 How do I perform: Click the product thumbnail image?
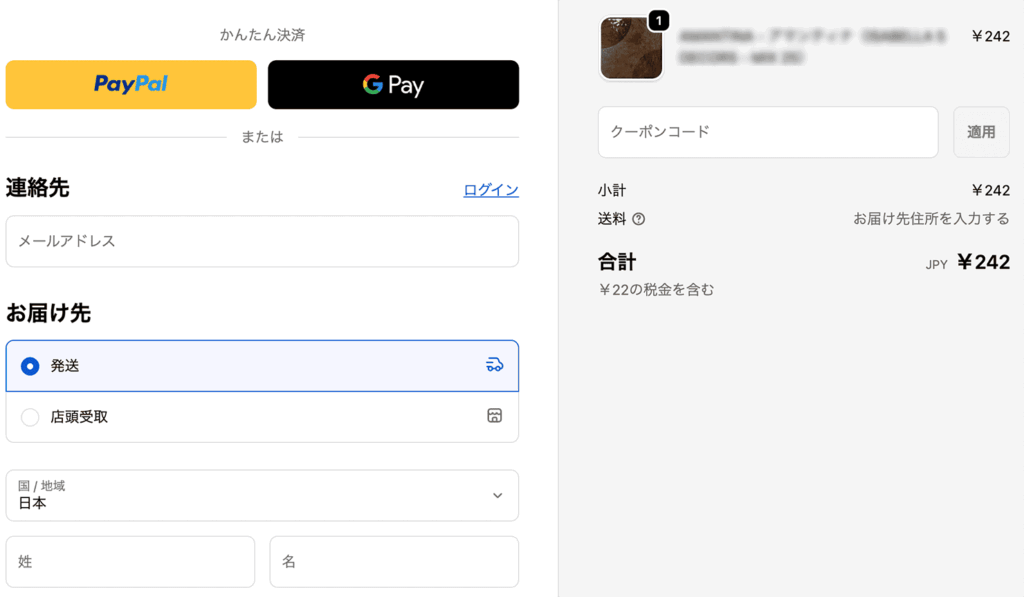[630, 48]
